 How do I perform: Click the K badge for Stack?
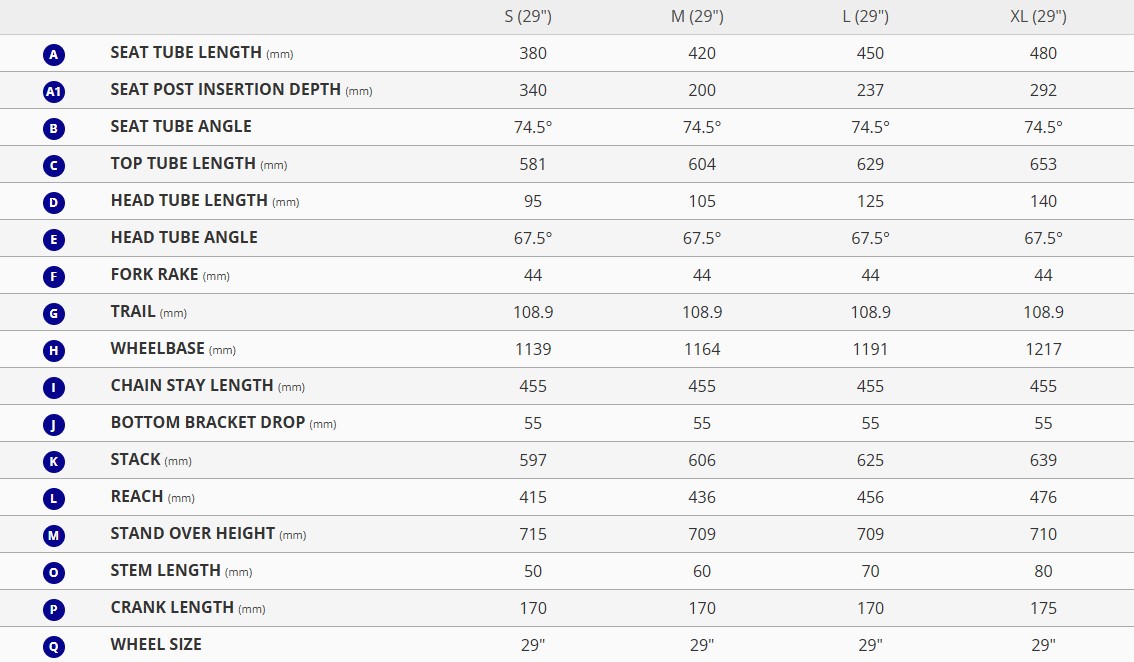[54, 461]
